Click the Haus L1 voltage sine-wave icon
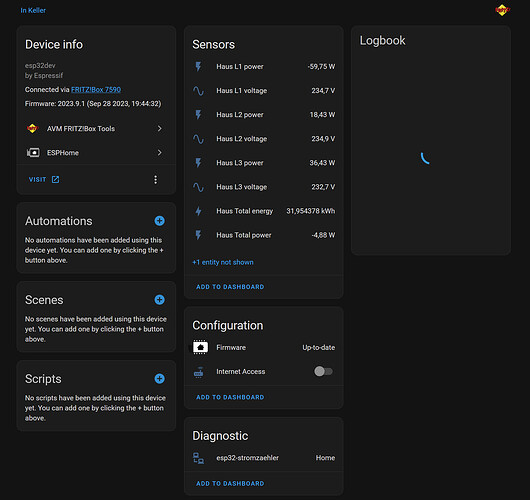The width and height of the screenshot is (530, 500). coord(198,91)
